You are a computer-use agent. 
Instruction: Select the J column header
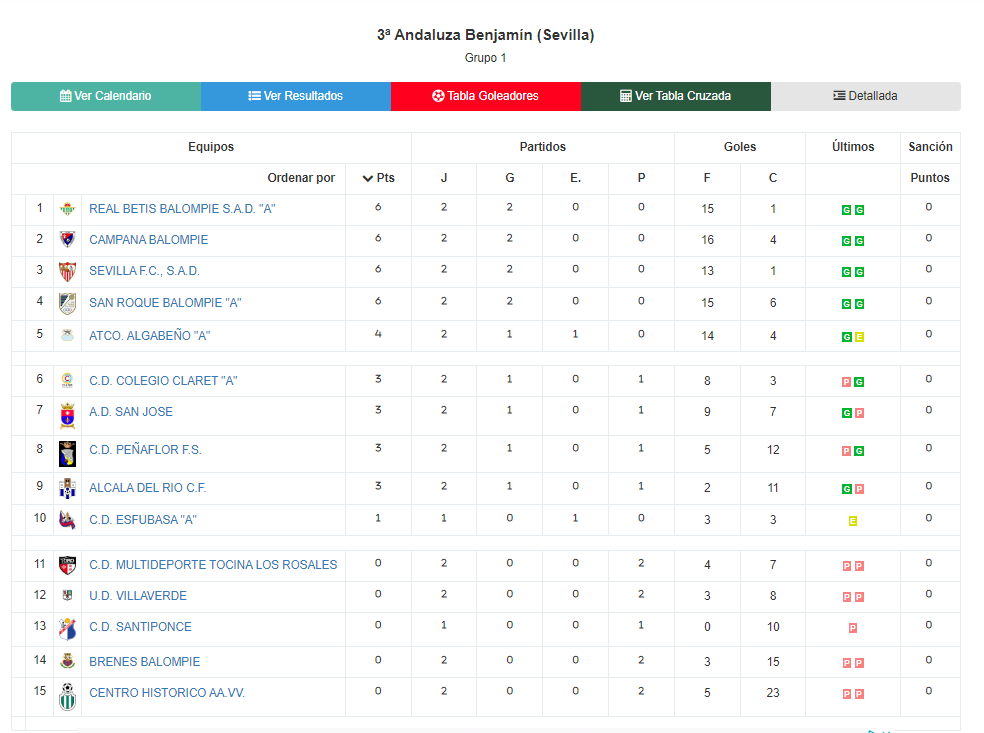click(444, 178)
